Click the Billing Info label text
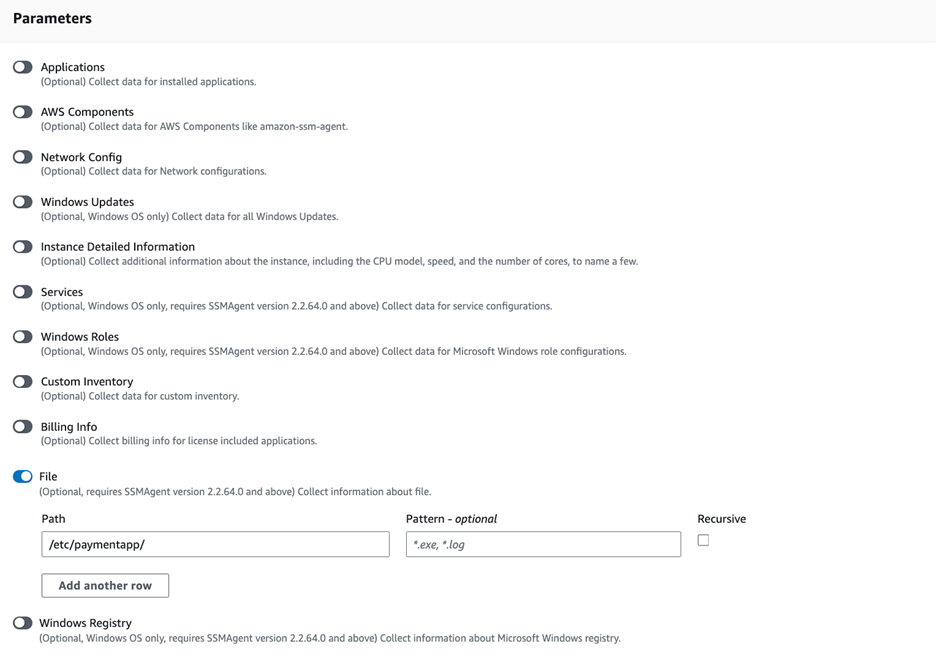This screenshot has height=668, width=936. [69, 427]
